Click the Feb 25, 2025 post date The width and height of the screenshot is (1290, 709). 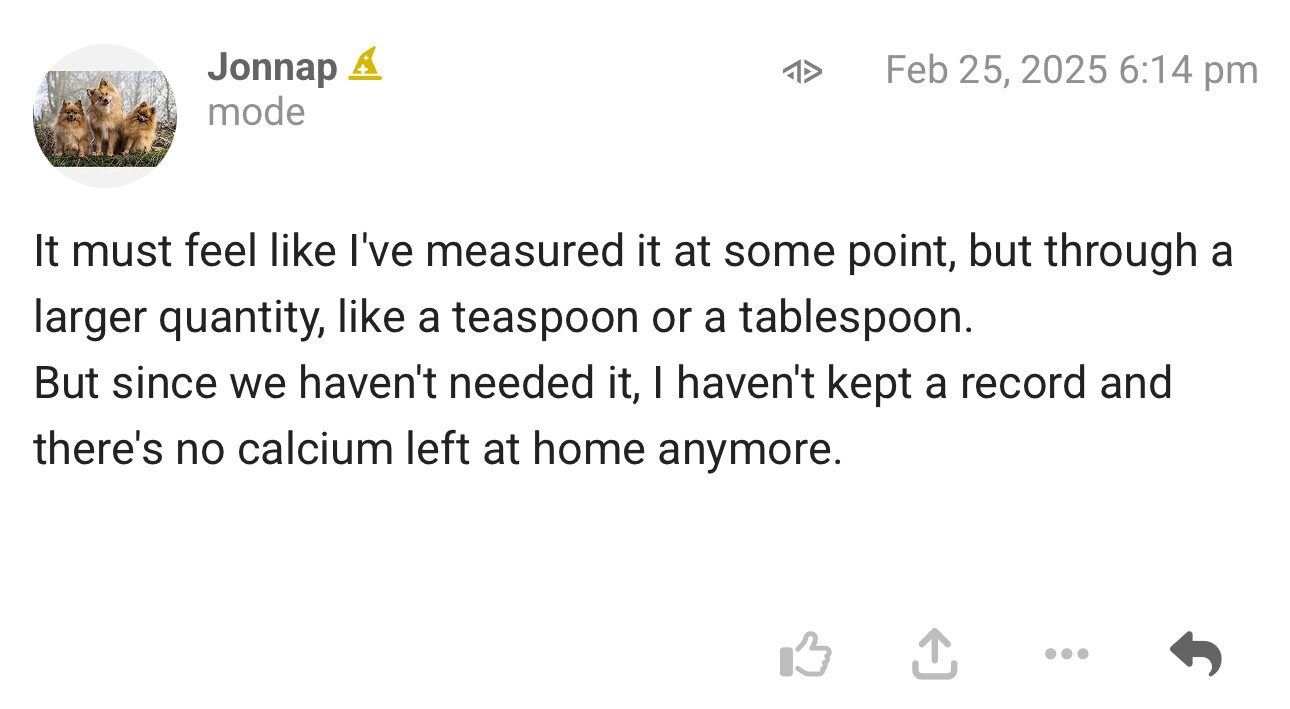tap(996, 70)
